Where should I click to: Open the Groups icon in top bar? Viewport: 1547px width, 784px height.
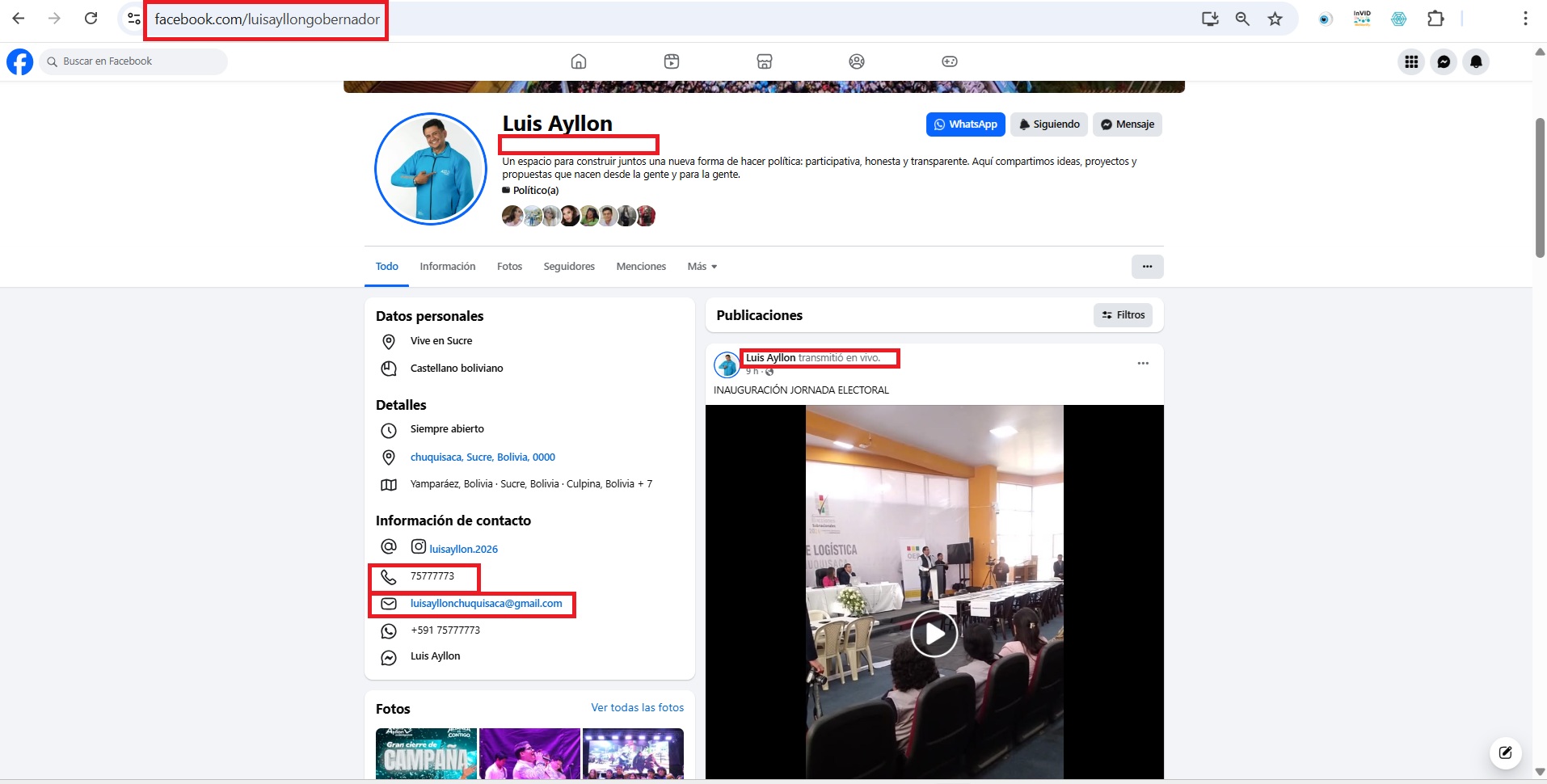click(857, 61)
